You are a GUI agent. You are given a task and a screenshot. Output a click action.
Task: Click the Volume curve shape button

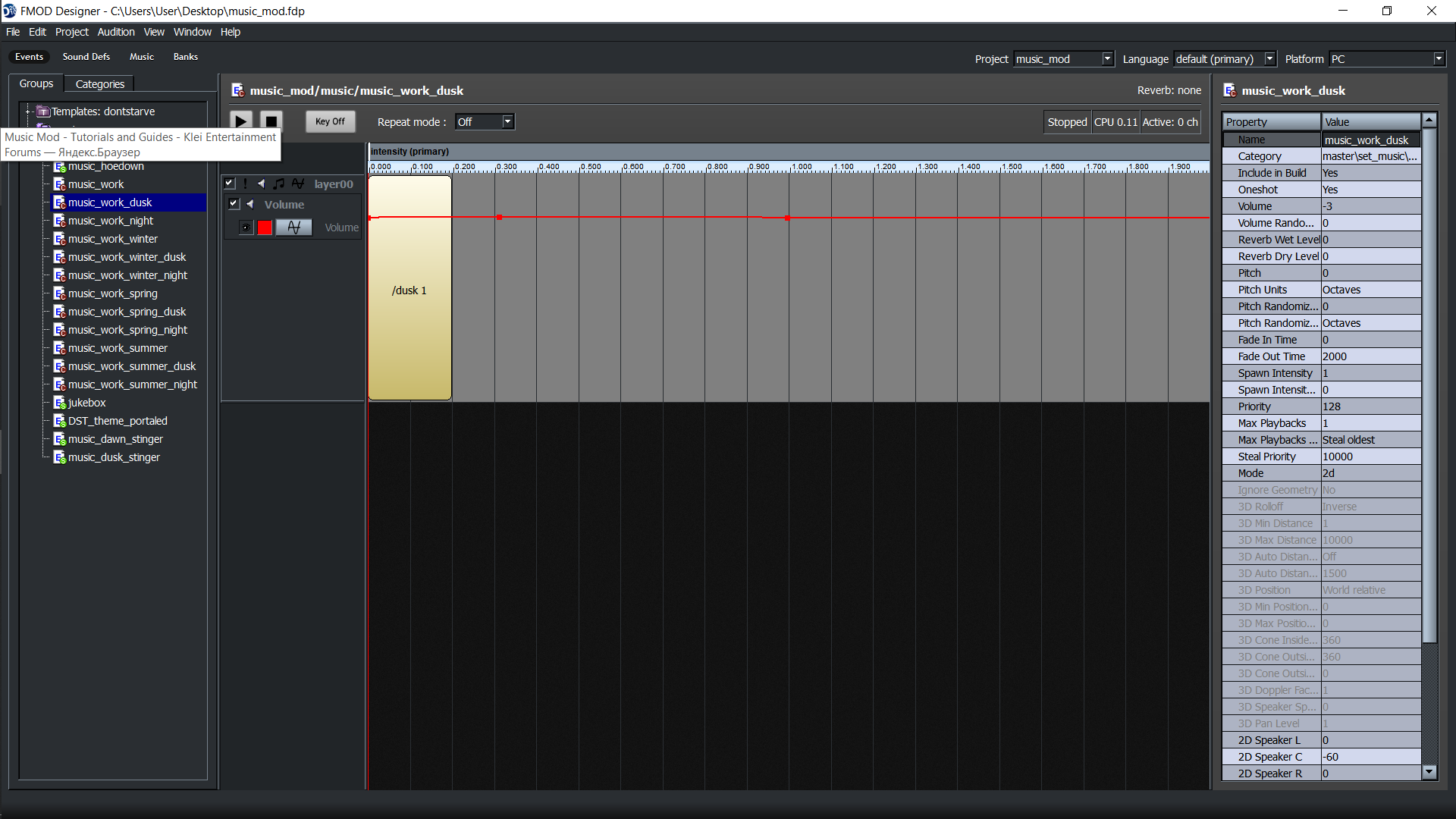294,227
